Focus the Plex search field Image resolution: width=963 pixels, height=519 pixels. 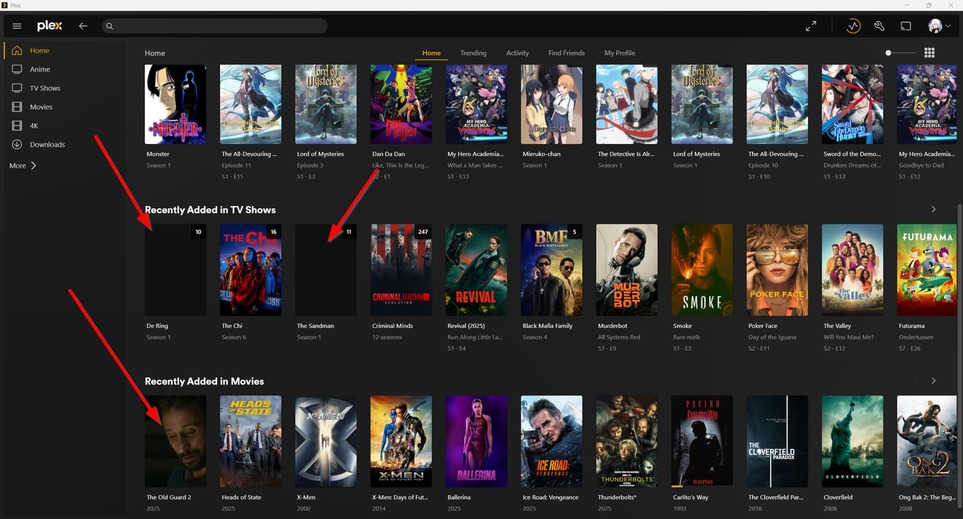[x=214, y=26]
